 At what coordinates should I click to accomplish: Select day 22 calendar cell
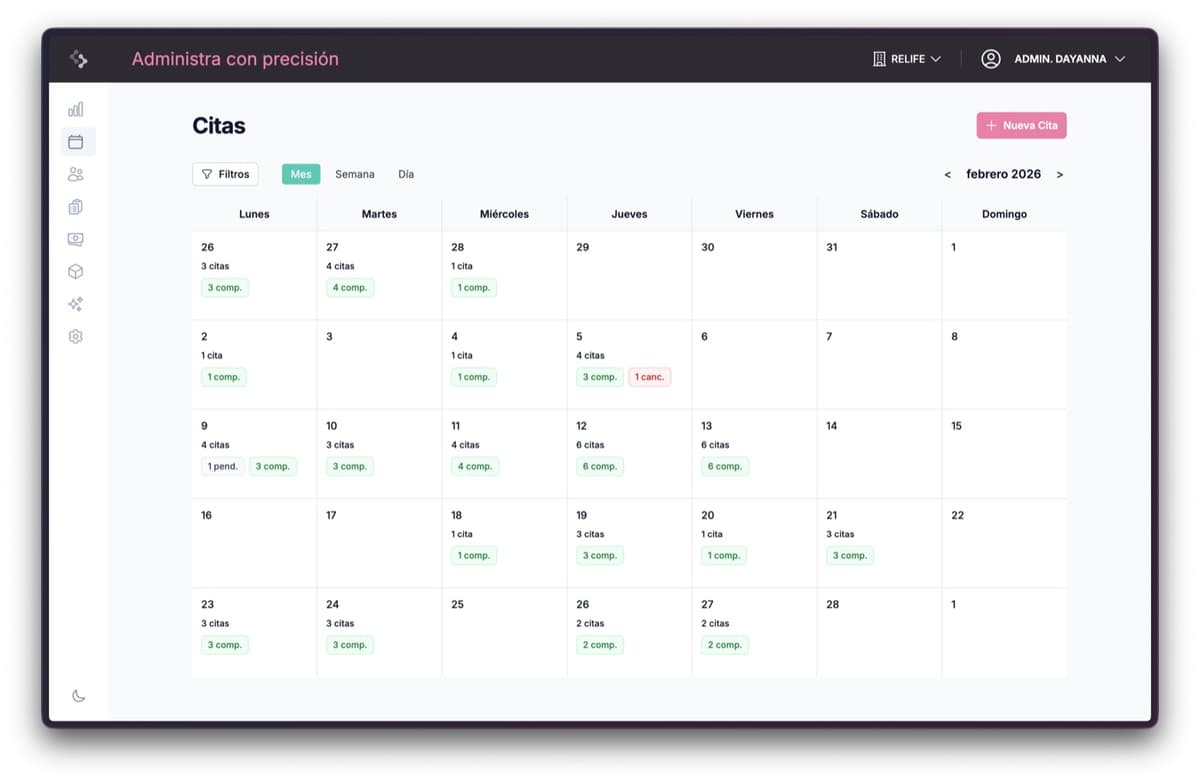tap(1004, 543)
